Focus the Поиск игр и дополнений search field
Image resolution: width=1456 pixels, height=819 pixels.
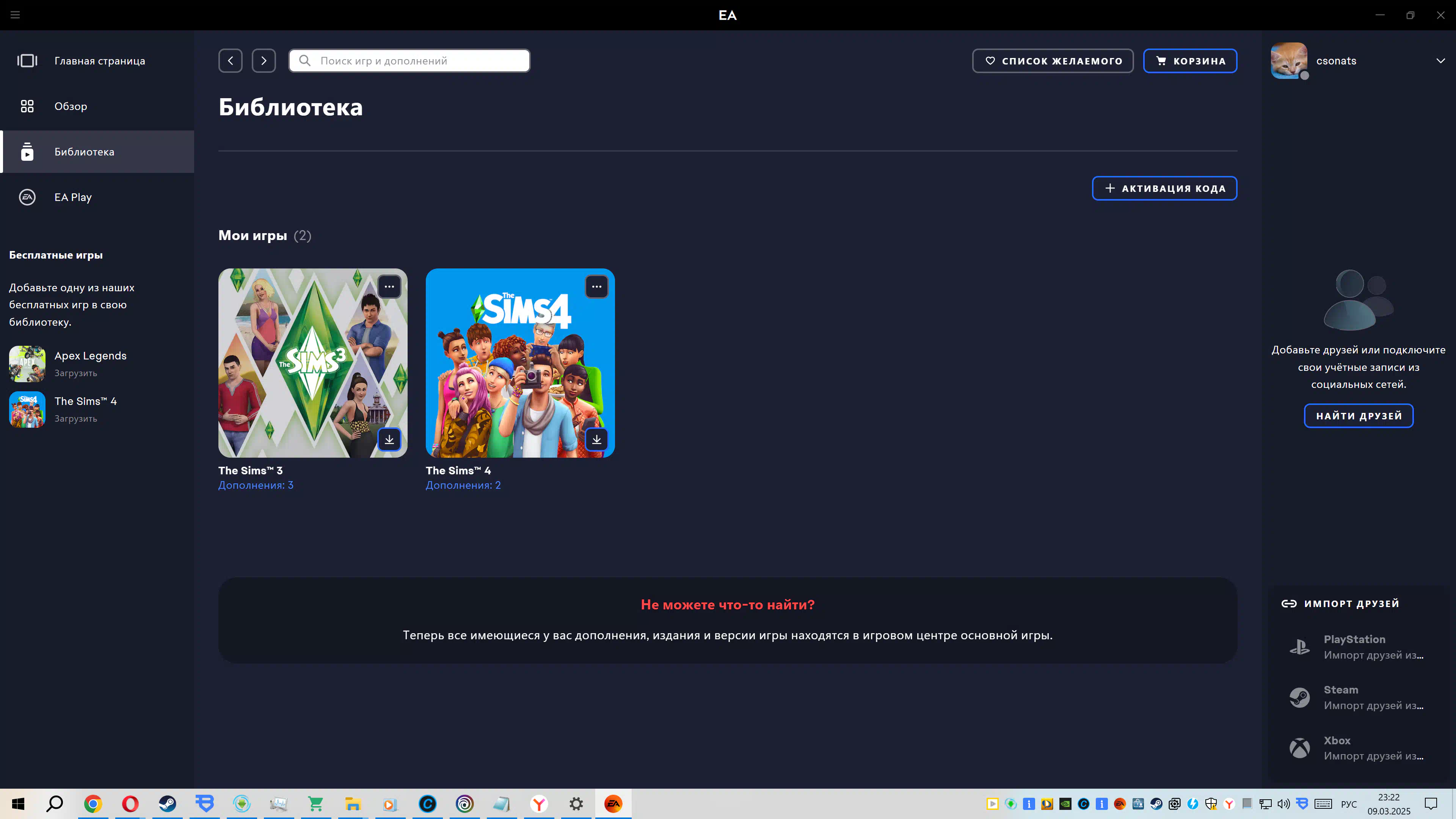point(410,61)
